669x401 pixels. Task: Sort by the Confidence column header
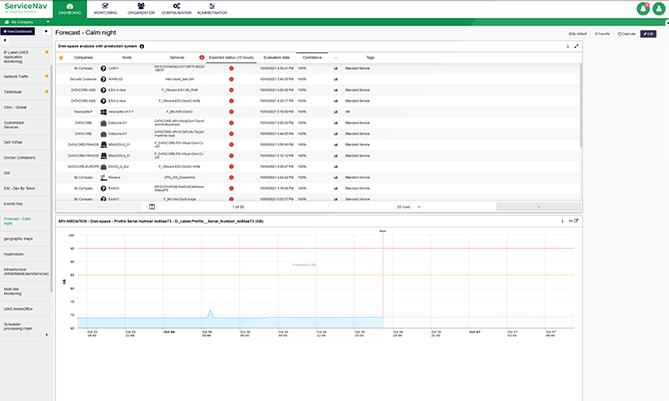tap(312, 58)
